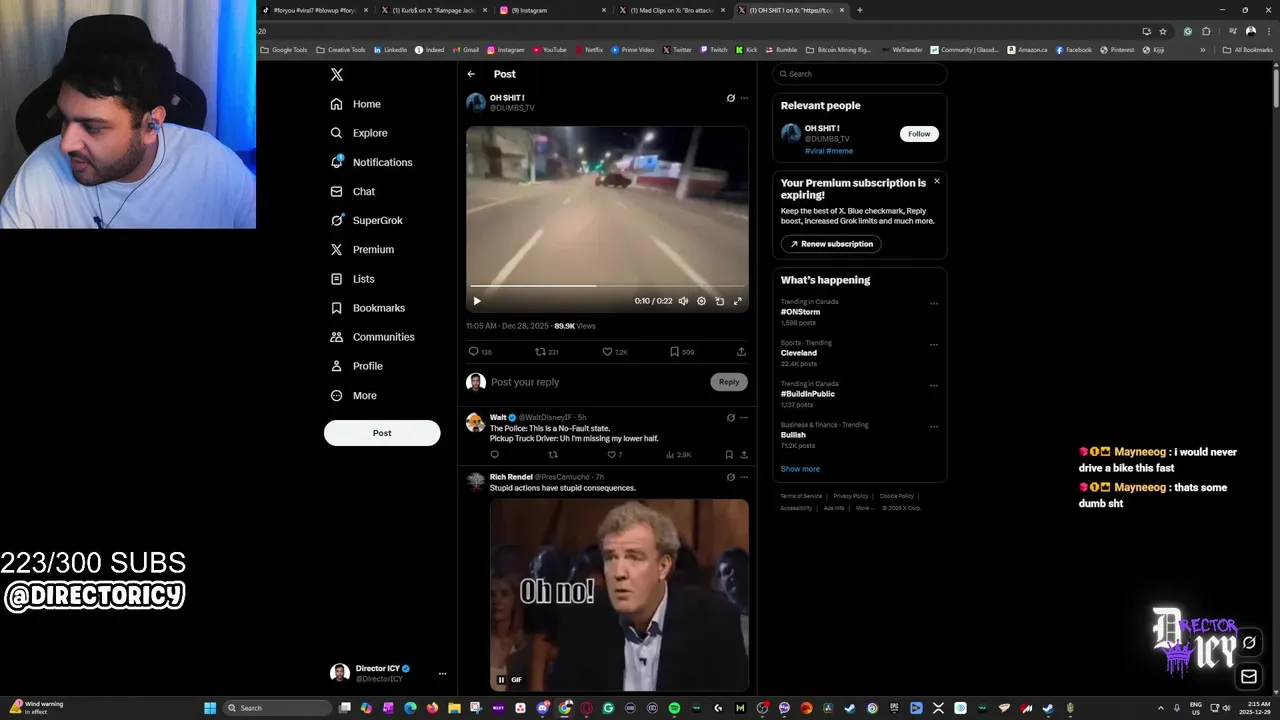Click the X logo home icon
This screenshot has height=720, width=1280.
pyautogui.click(x=337, y=75)
